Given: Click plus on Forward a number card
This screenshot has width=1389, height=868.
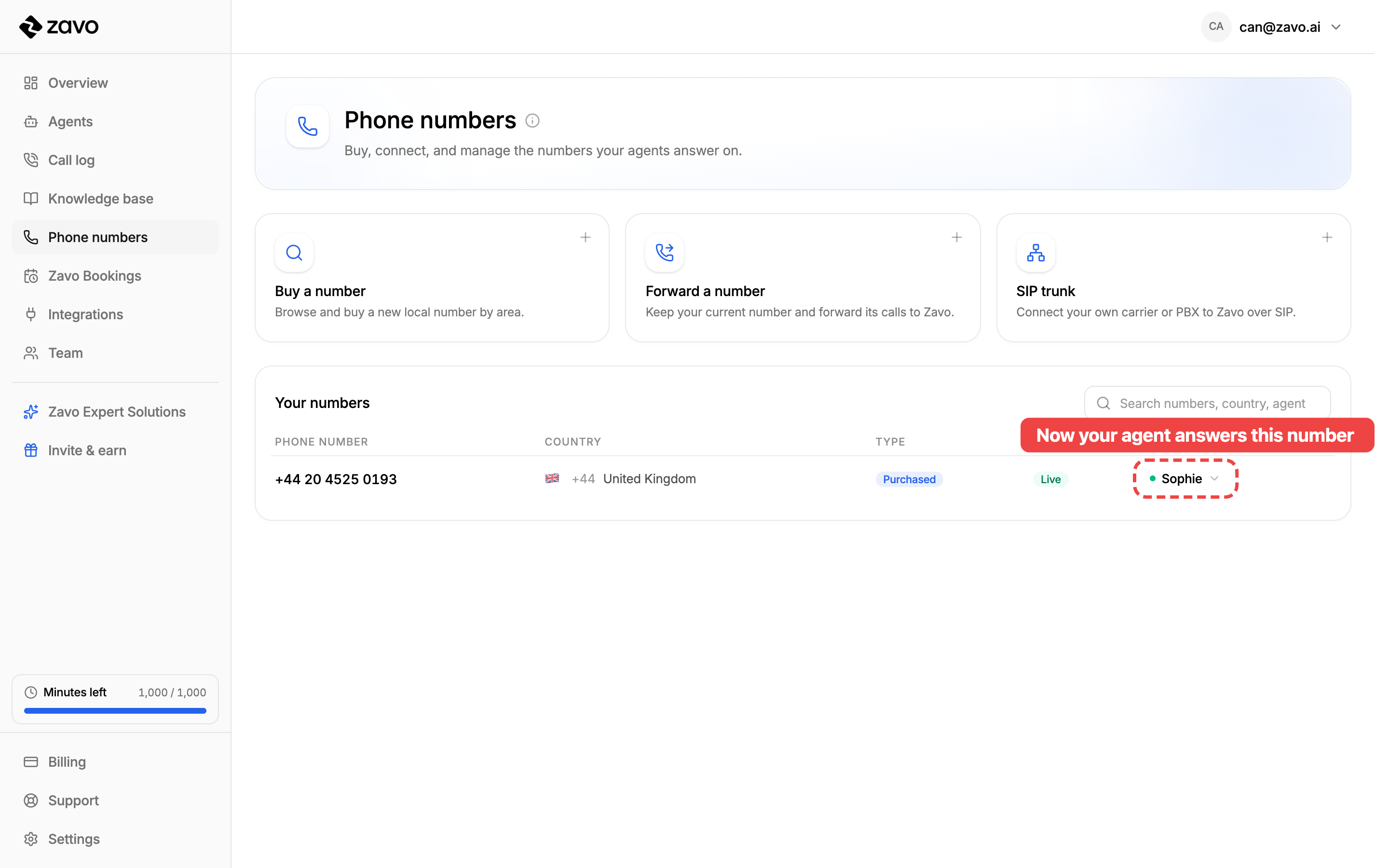Looking at the screenshot, I should 957,237.
